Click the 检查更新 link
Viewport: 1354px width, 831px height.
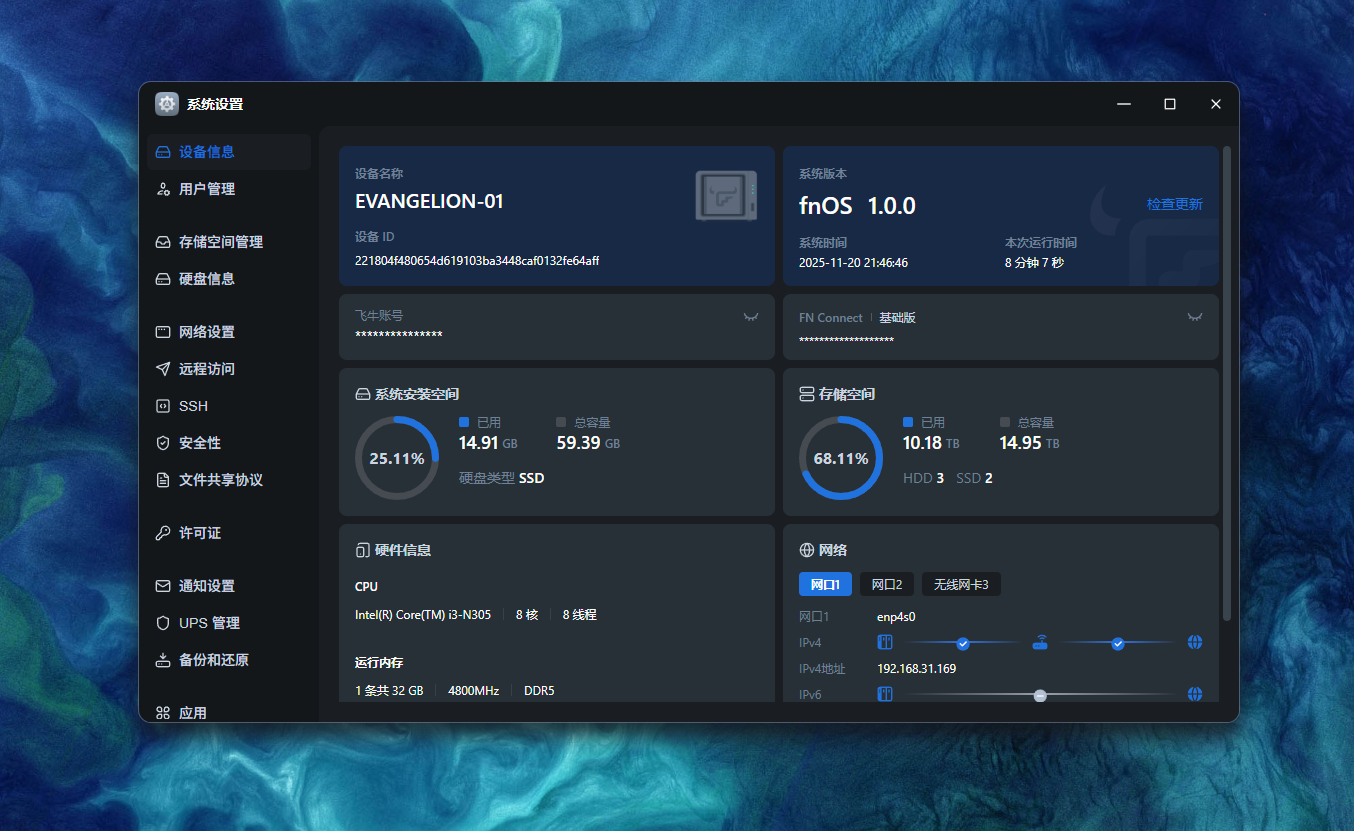pos(1174,204)
